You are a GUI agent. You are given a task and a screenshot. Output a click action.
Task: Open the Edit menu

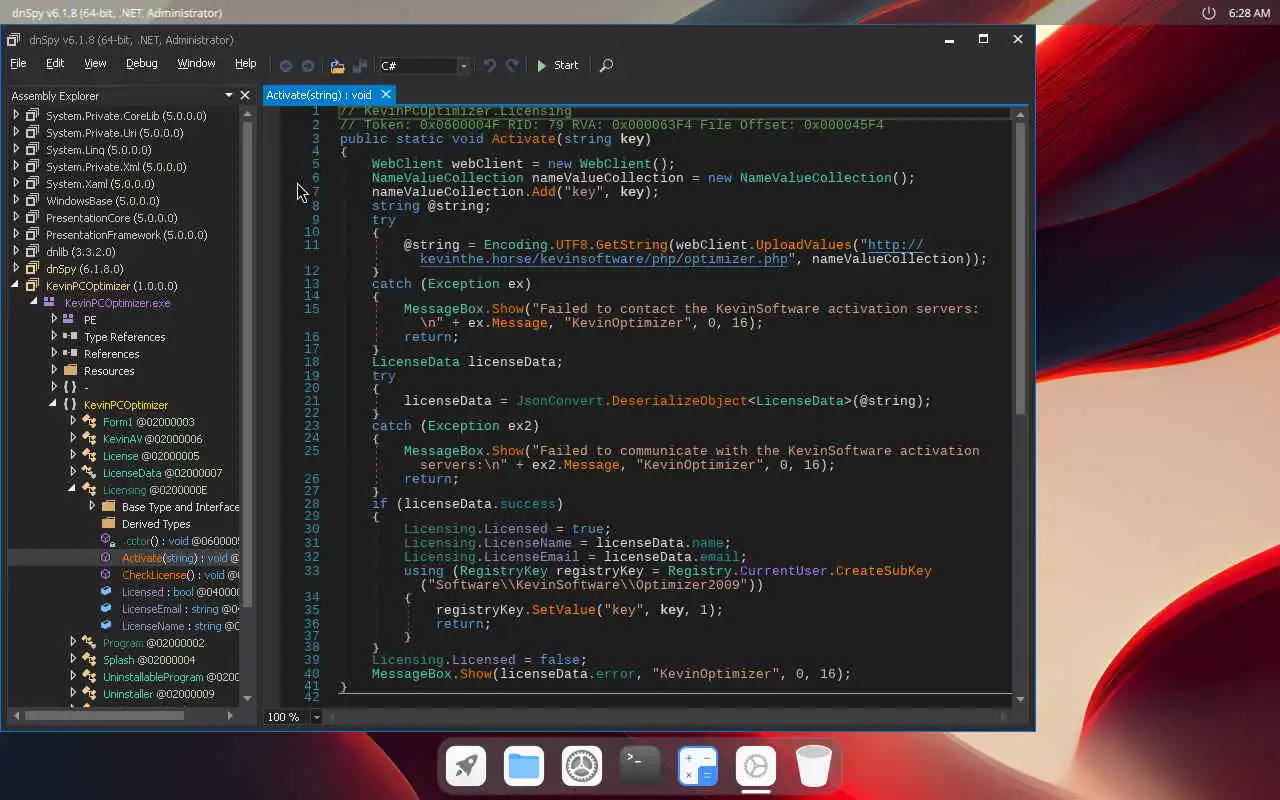point(55,63)
